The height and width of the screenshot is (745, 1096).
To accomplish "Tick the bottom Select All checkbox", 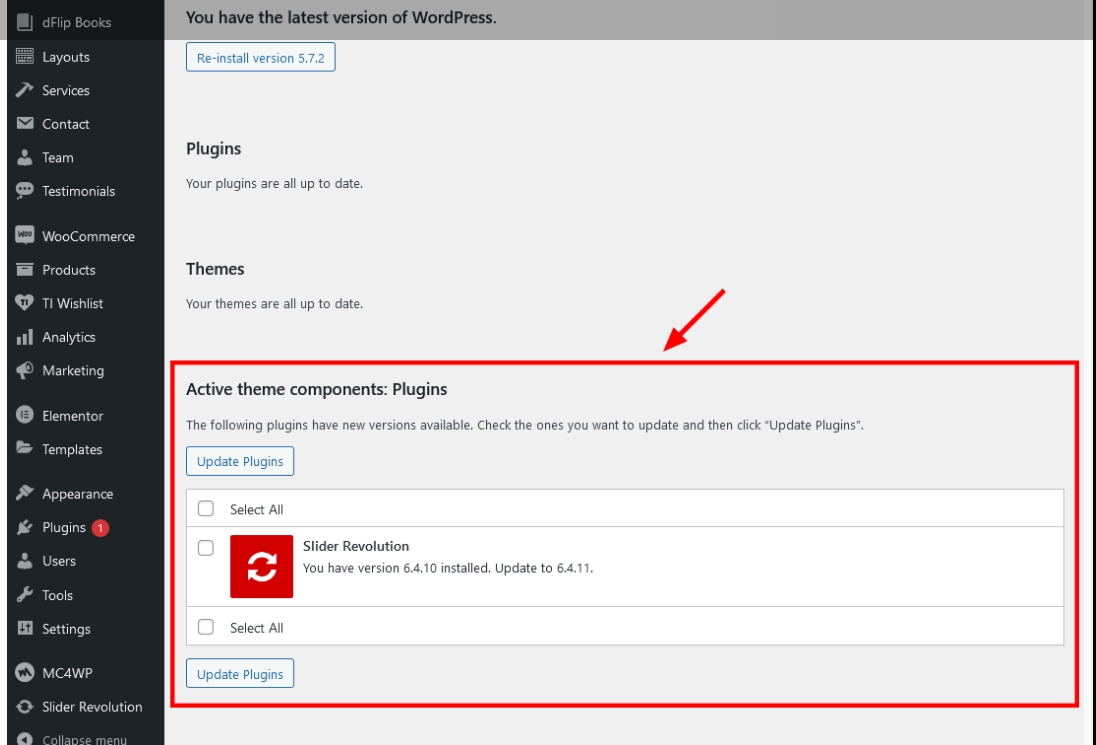I will click(x=206, y=626).
